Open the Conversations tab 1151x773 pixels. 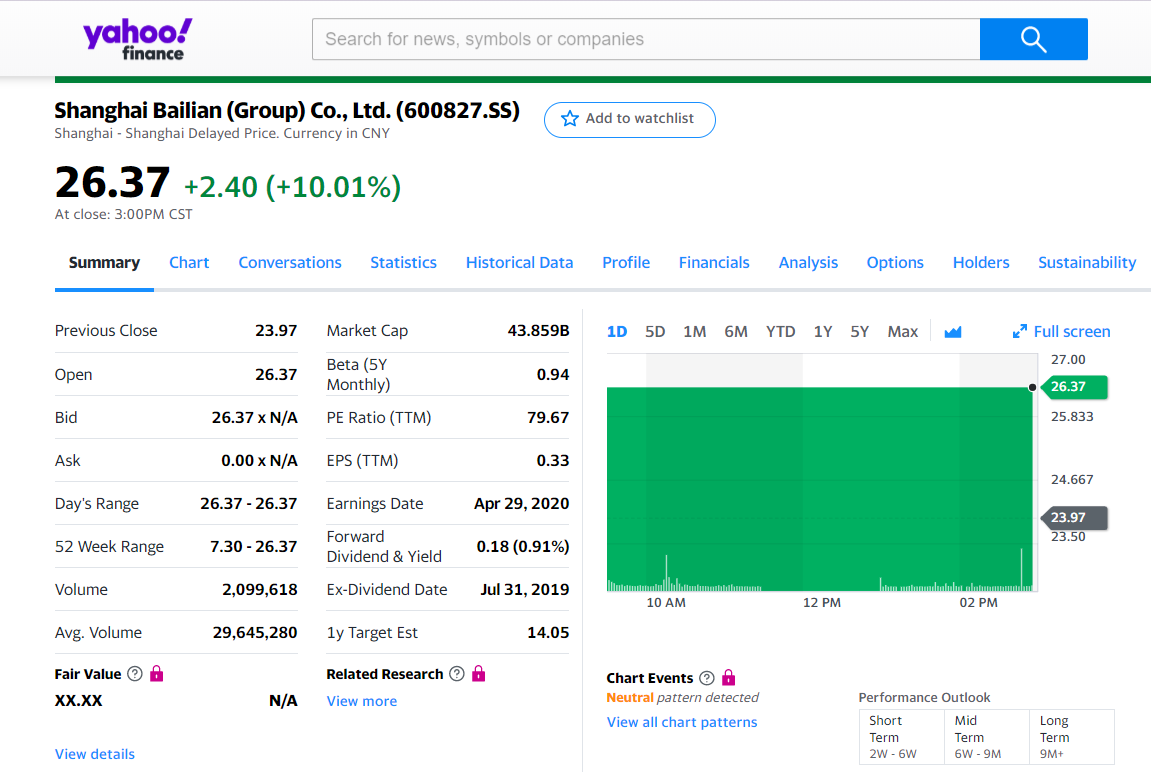pos(290,263)
